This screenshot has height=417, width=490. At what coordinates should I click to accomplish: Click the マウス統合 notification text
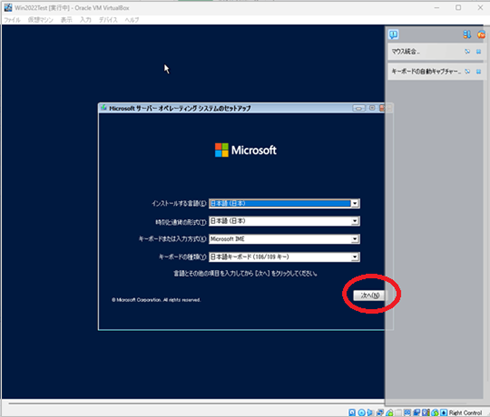[405, 52]
